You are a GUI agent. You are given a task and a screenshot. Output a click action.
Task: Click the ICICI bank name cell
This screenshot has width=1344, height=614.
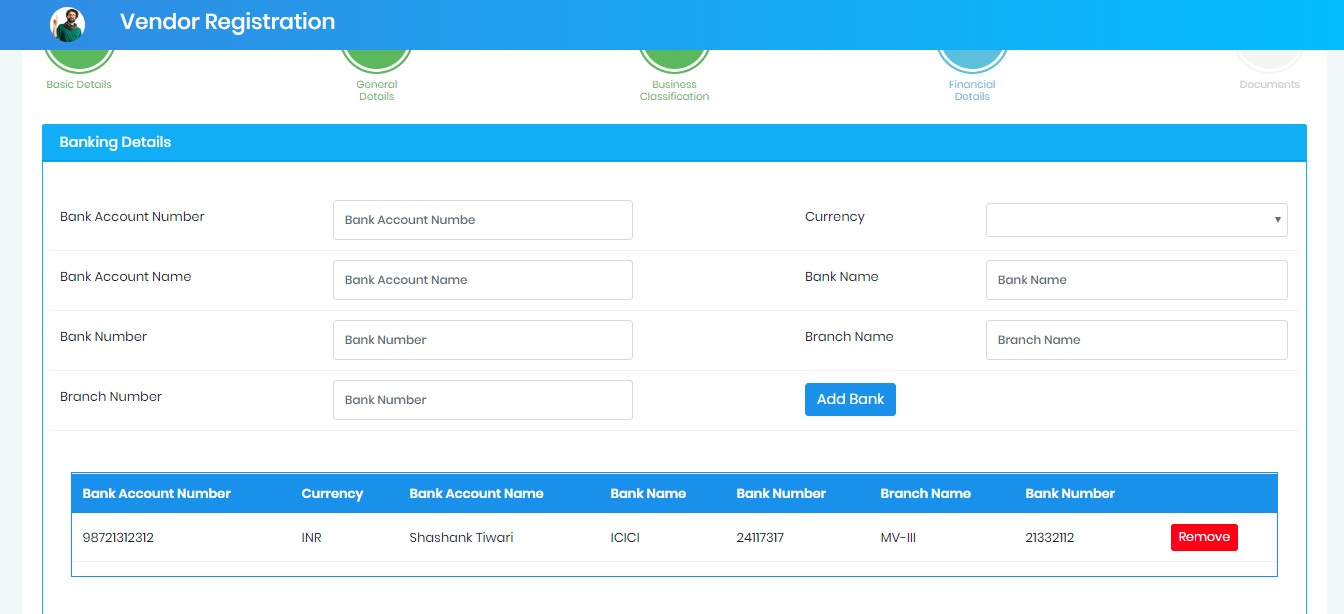625,538
